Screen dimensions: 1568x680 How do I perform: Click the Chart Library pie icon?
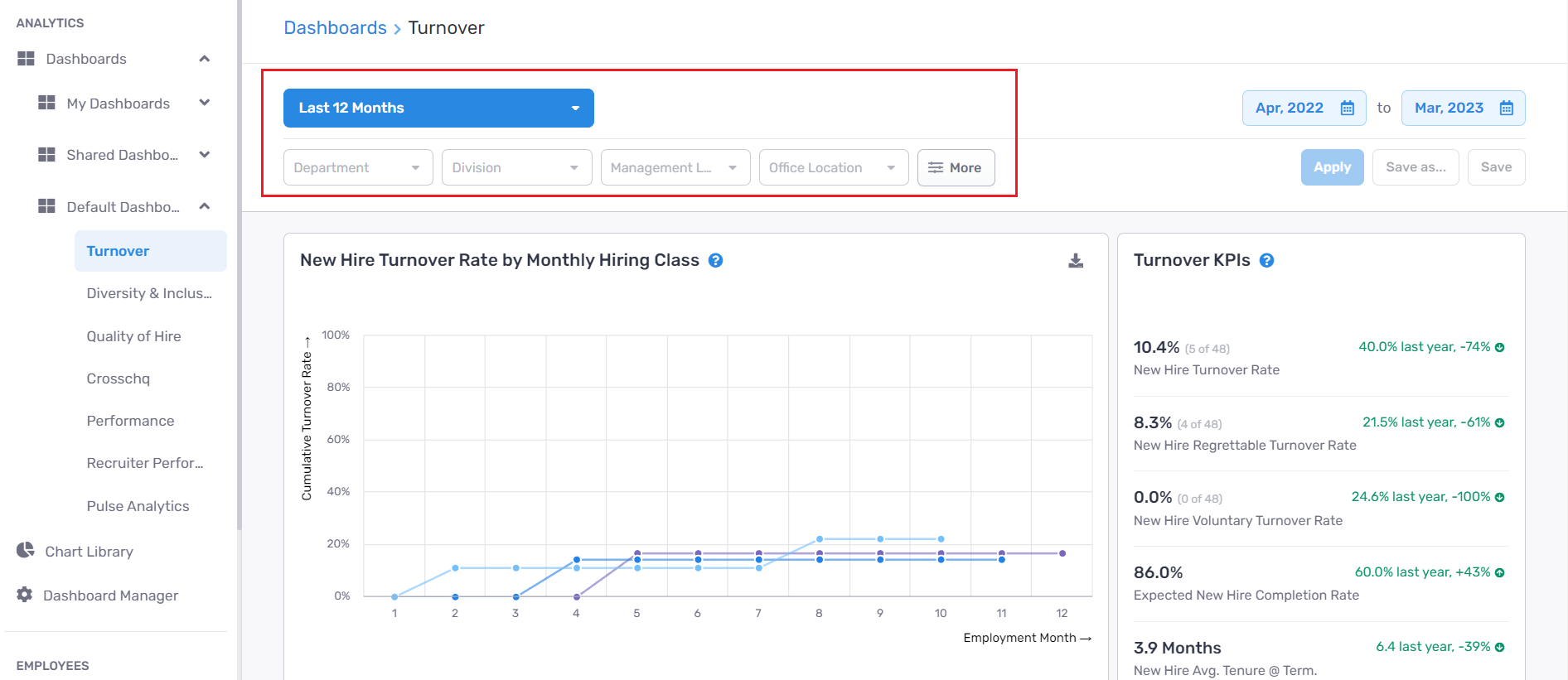click(26, 551)
